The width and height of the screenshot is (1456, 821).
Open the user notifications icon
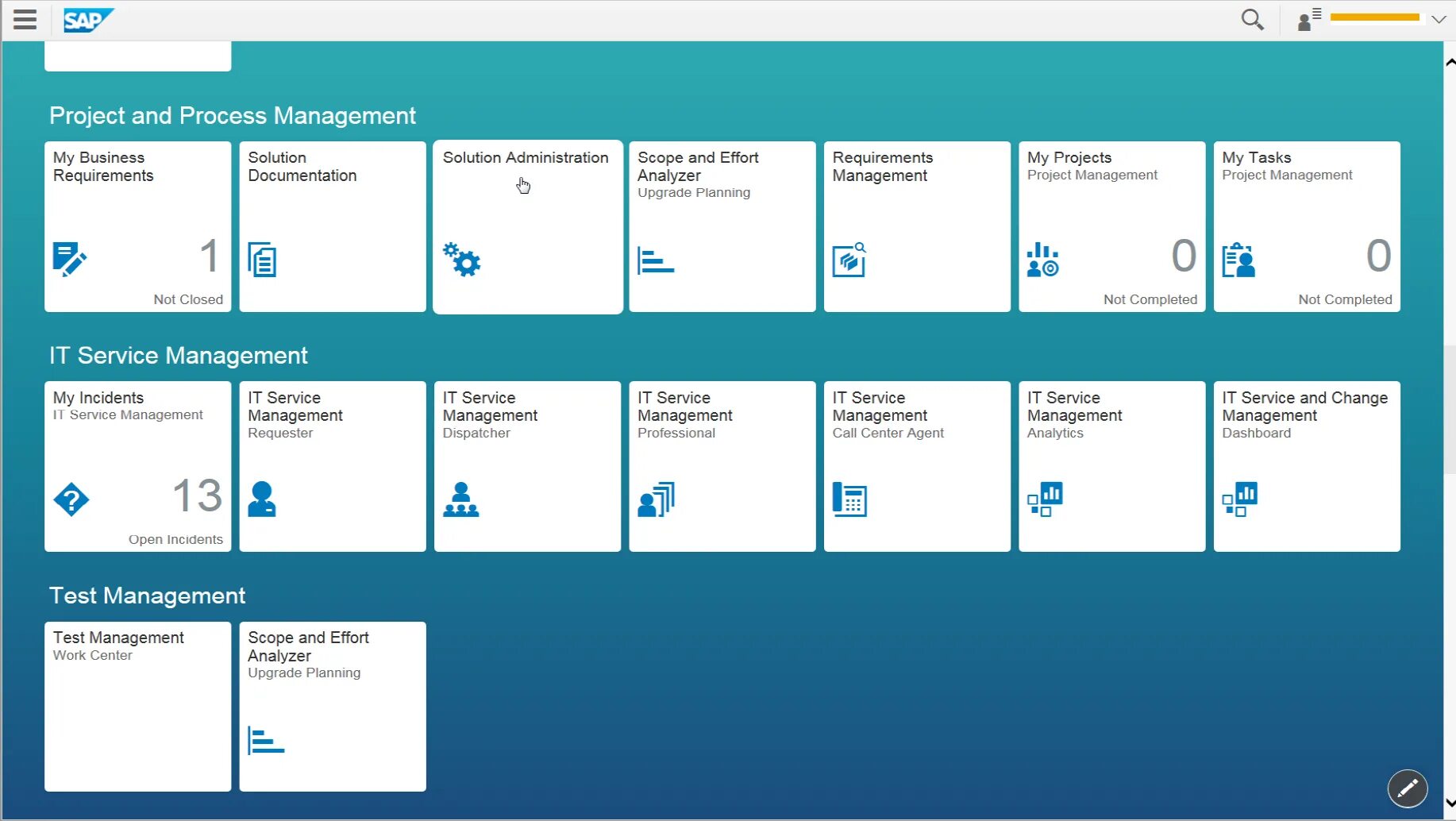pyautogui.click(x=1309, y=19)
